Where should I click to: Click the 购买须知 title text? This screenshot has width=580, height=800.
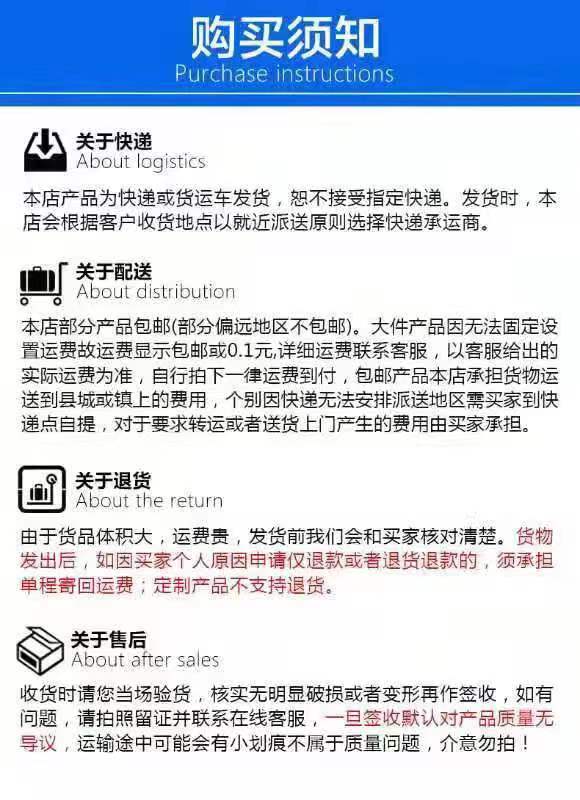(x=285, y=37)
